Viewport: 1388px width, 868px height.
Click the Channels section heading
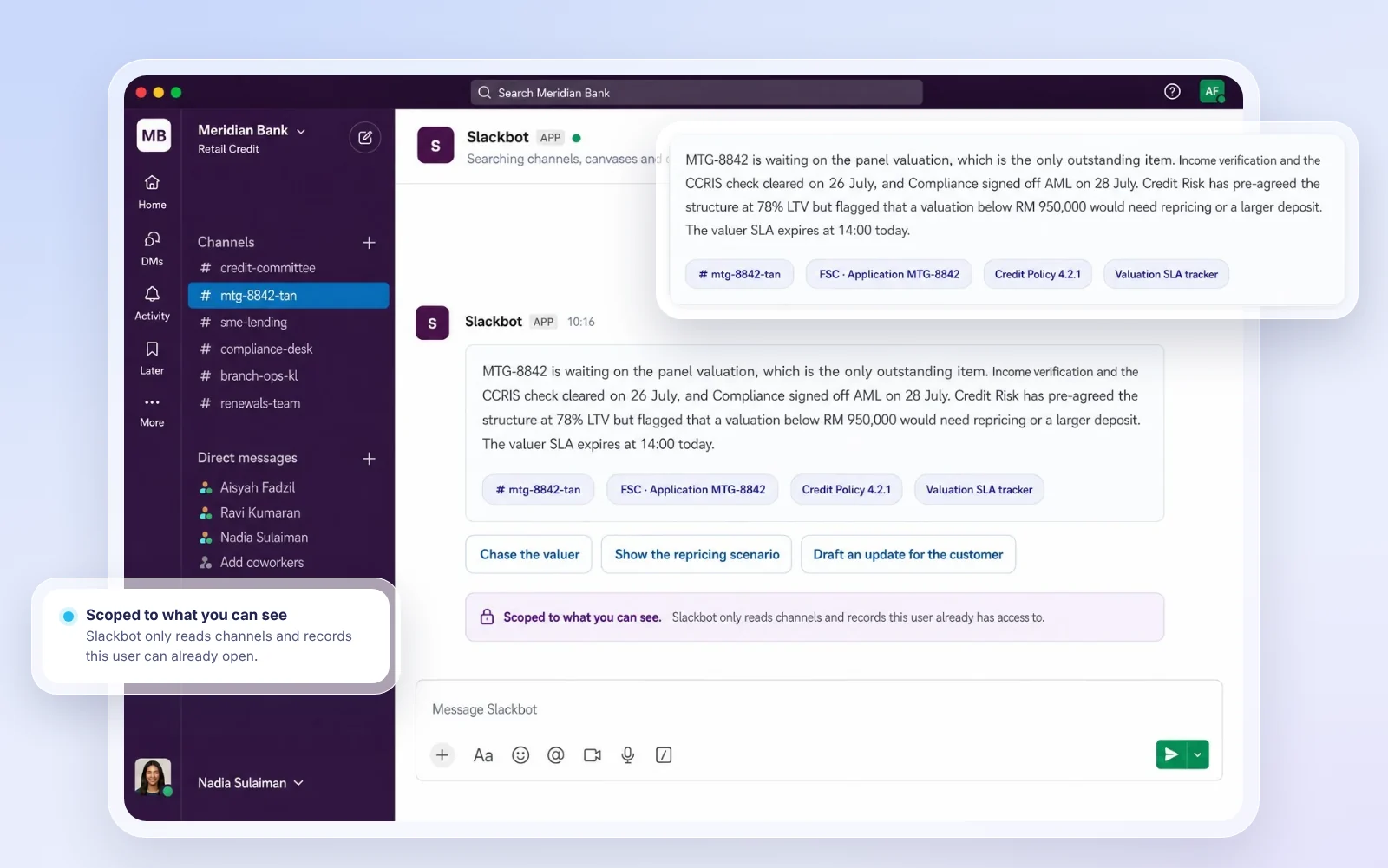226,242
